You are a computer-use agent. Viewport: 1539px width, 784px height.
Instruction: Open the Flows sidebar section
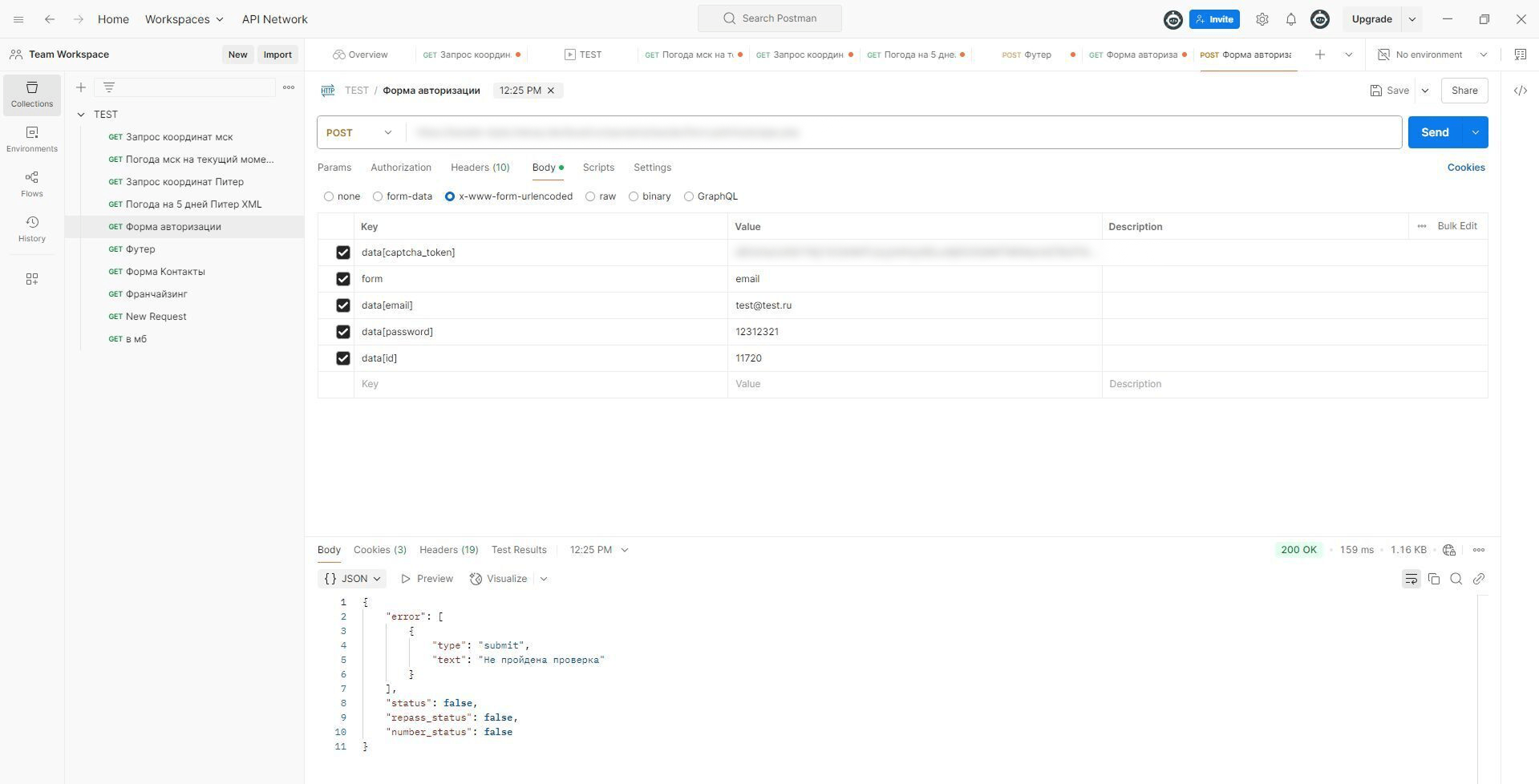coord(31,184)
